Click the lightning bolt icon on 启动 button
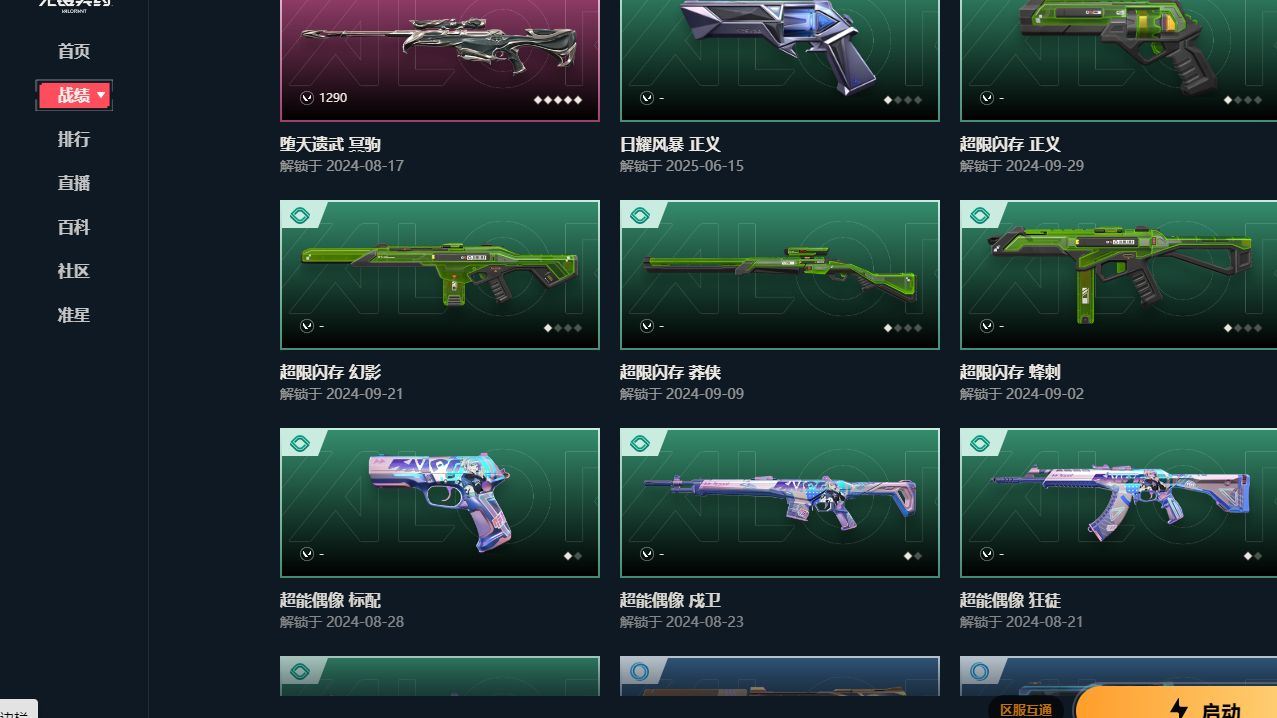This screenshot has width=1277, height=718. coord(1178,709)
